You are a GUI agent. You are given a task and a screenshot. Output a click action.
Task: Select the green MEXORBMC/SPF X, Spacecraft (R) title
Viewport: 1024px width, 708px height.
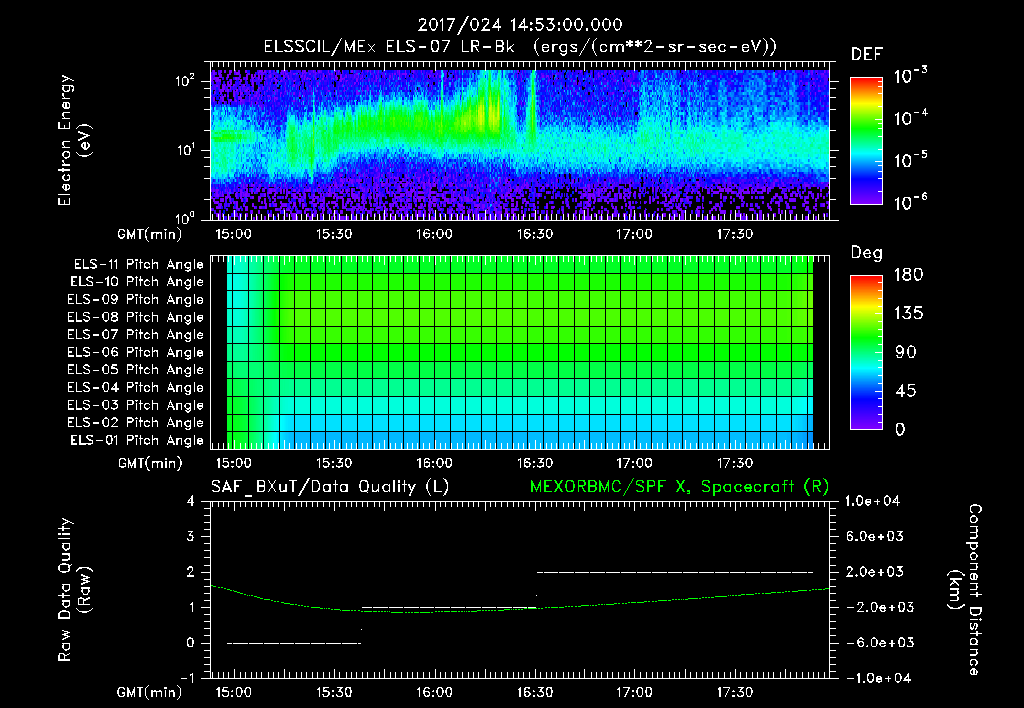679,487
